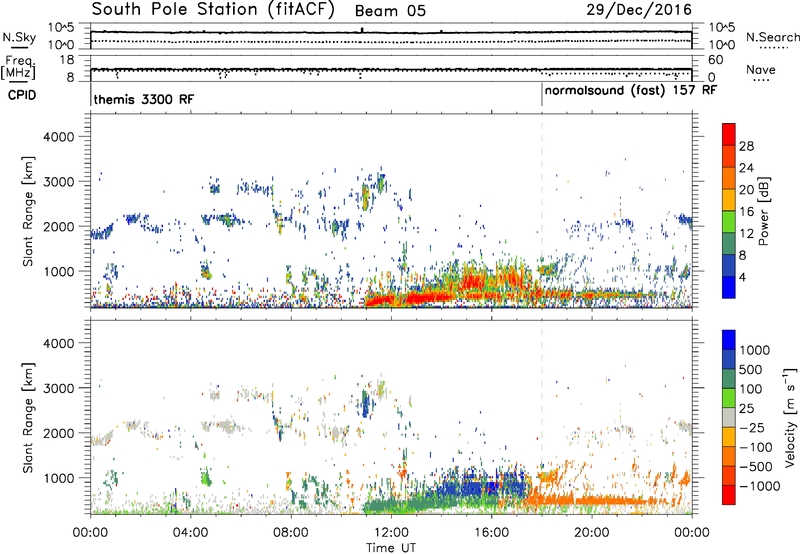Click the 'Velocity [m s-1]' color bar label
800x554 pixels.
click(789, 417)
